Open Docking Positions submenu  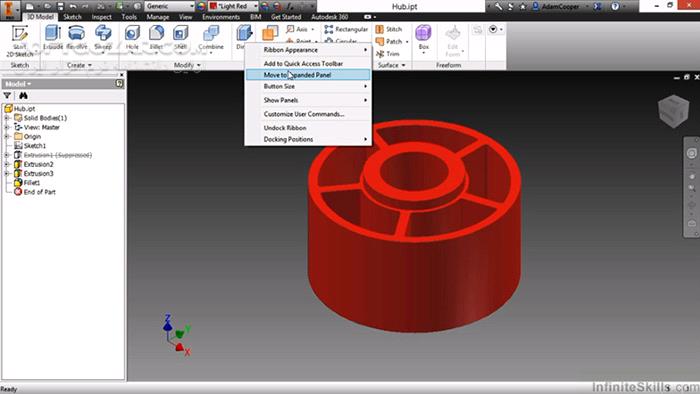tap(308, 139)
